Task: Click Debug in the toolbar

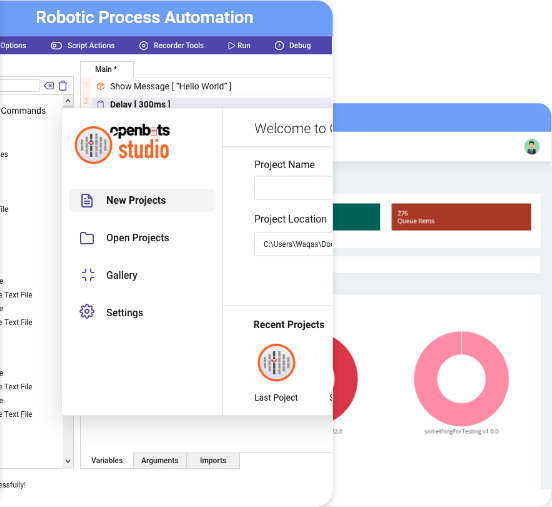Action: pyautogui.click(x=293, y=45)
